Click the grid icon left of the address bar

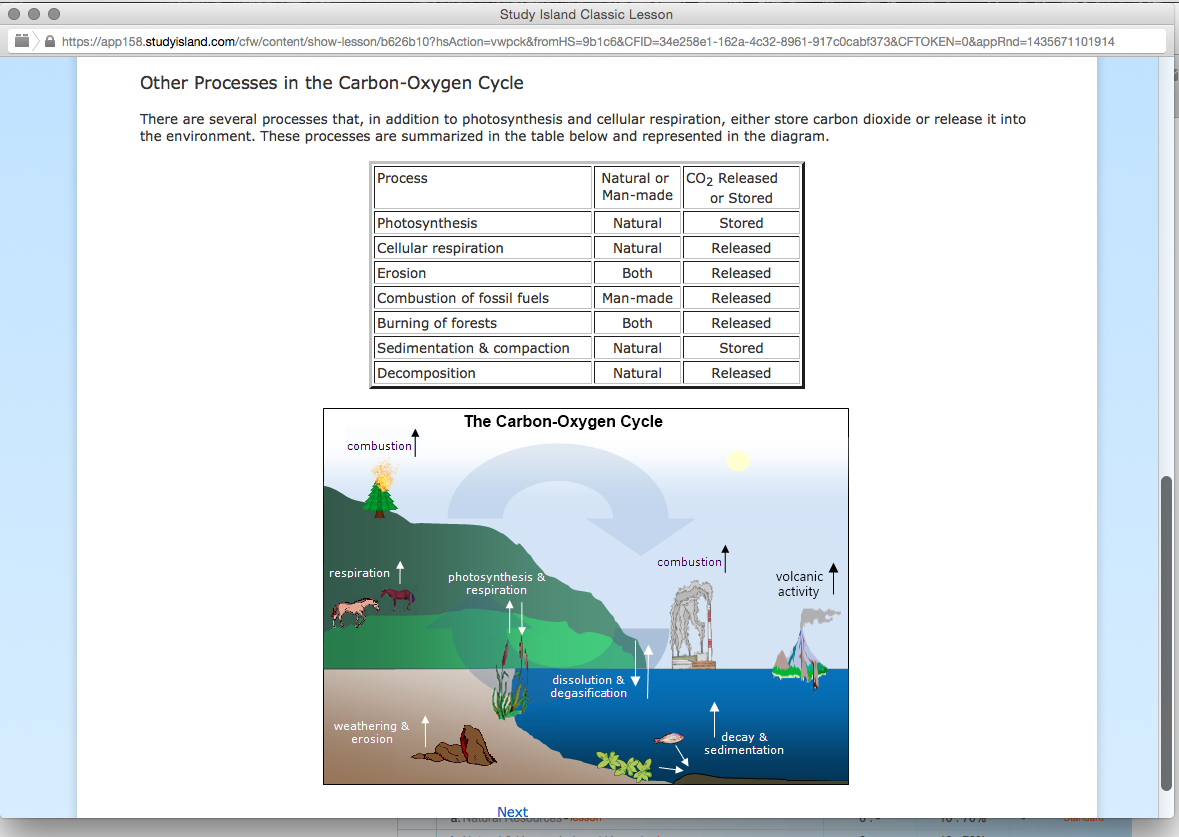(x=22, y=41)
